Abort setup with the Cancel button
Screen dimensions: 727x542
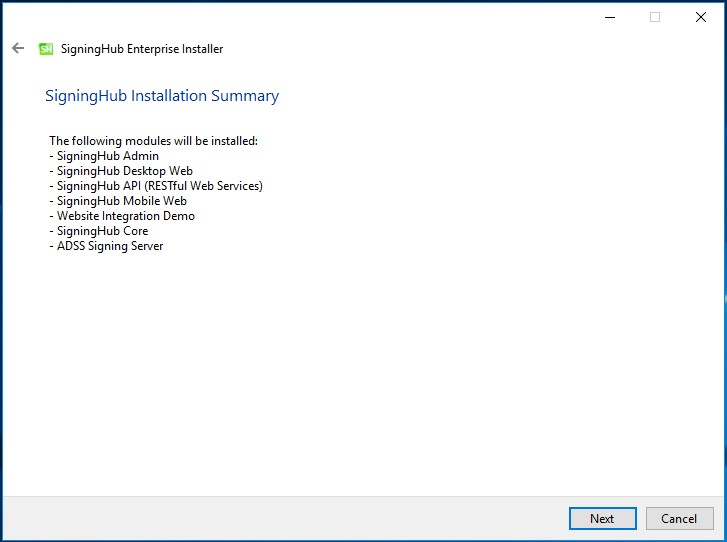click(x=679, y=518)
